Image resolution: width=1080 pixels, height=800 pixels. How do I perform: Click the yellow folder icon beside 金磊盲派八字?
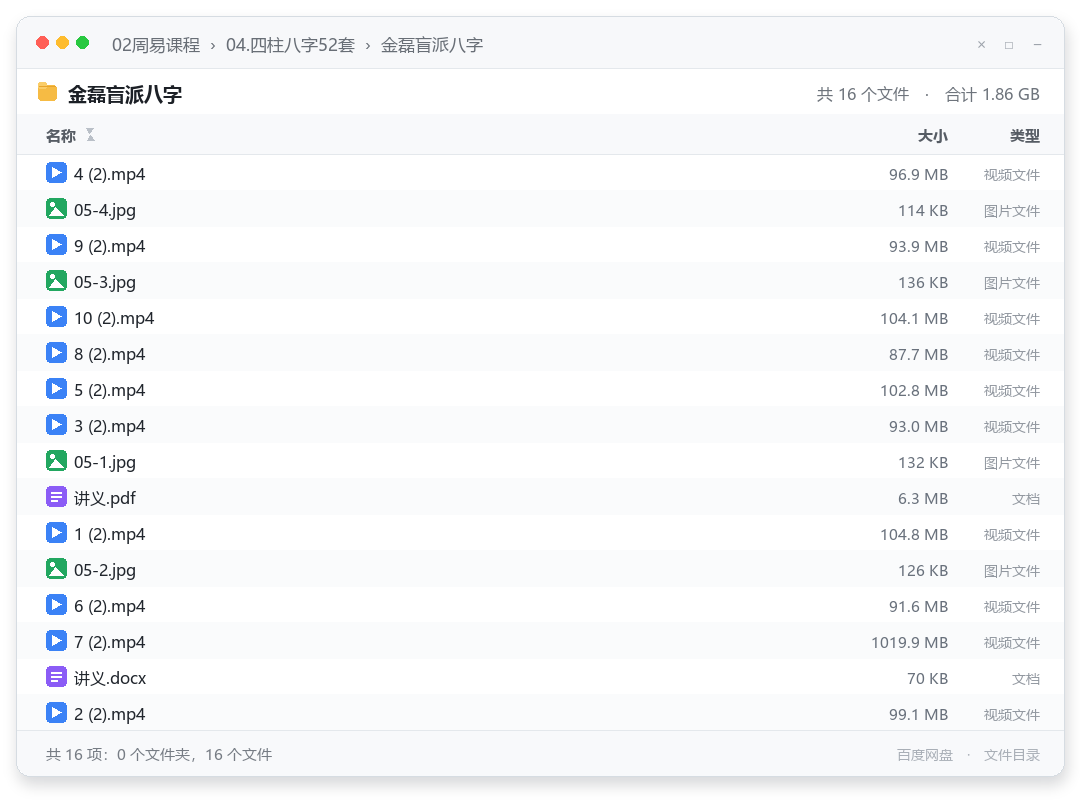[48, 92]
